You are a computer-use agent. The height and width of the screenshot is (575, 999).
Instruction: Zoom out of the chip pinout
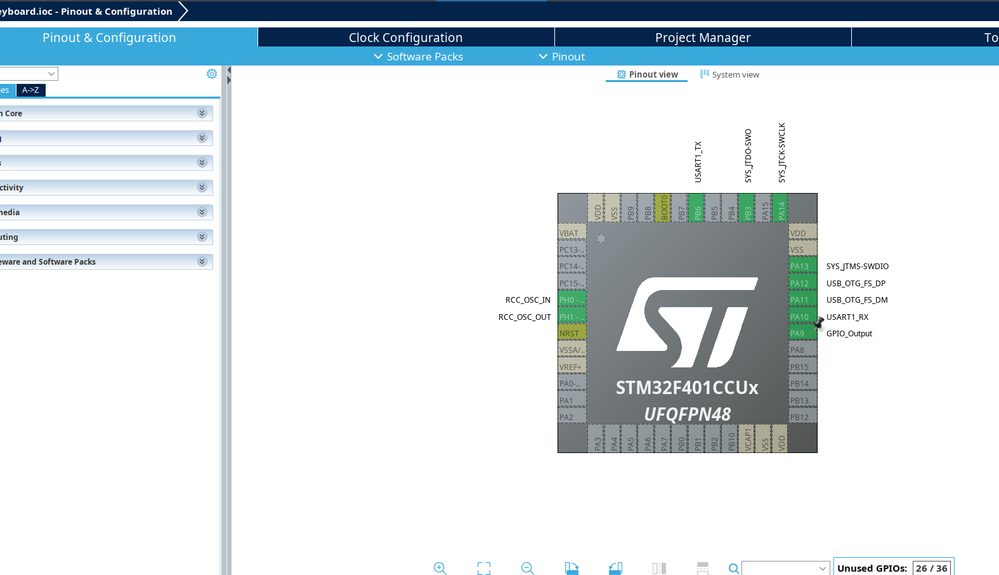pyautogui.click(x=527, y=568)
